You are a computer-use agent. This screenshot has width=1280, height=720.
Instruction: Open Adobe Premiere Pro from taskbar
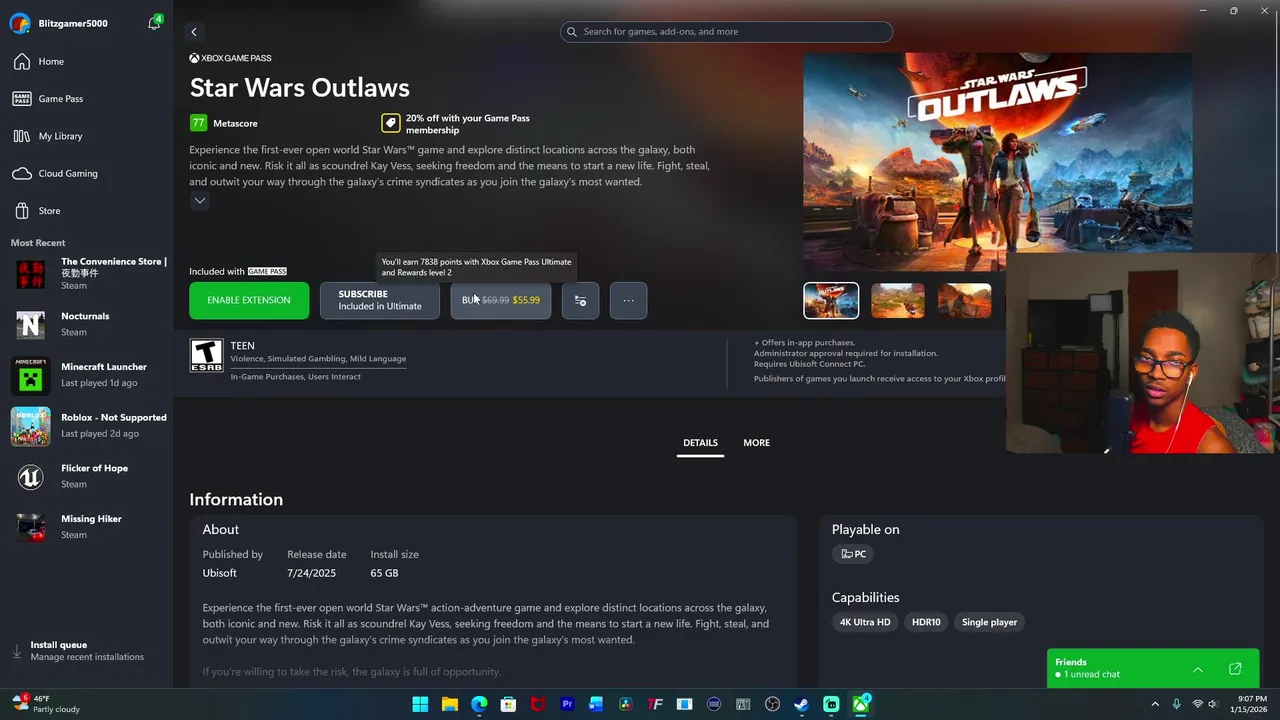[567, 704]
